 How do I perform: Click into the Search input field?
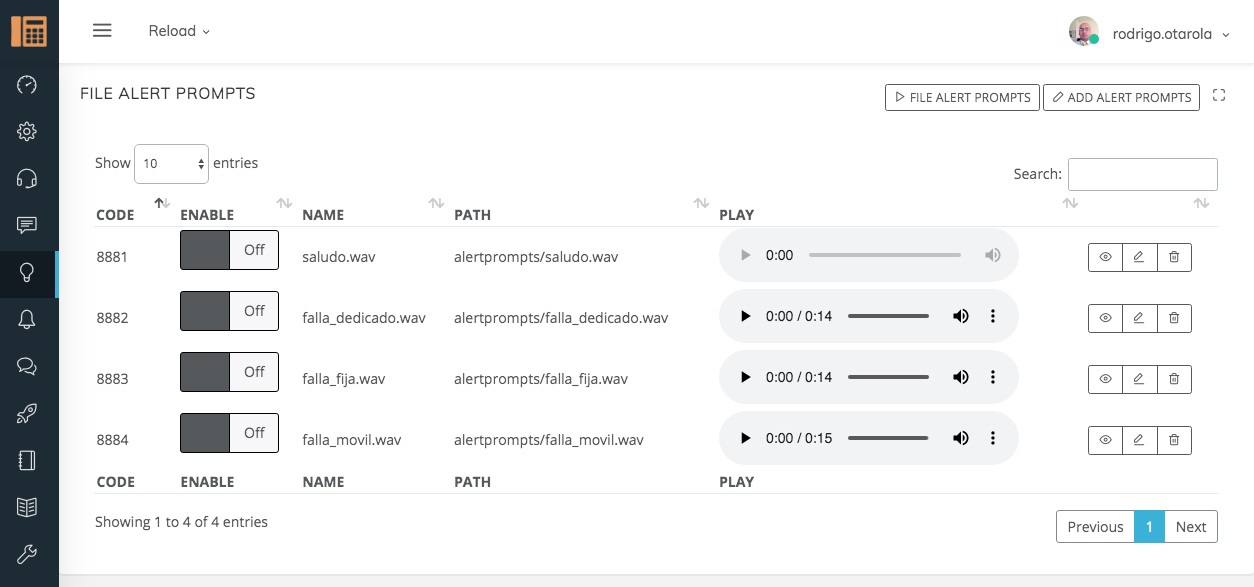[x=1142, y=174]
